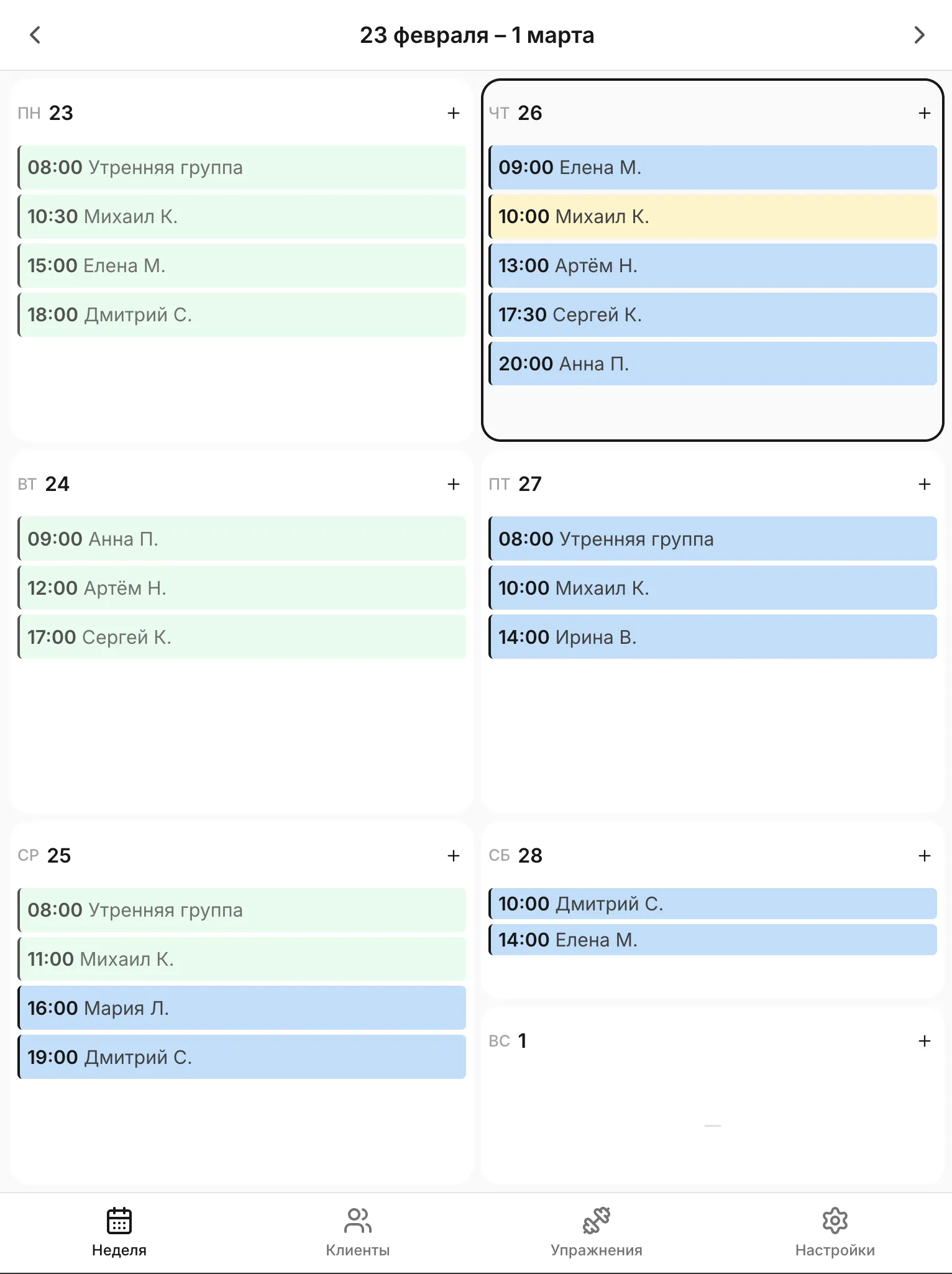Image resolution: width=952 pixels, height=1274 pixels.
Task: Add a session on Monday 23
Action: [x=454, y=113]
